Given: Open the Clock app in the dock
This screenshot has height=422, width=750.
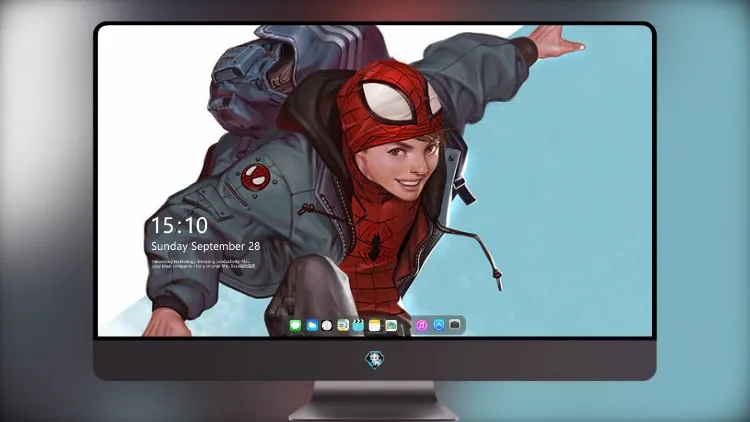Looking at the screenshot, I should click(327, 325).
